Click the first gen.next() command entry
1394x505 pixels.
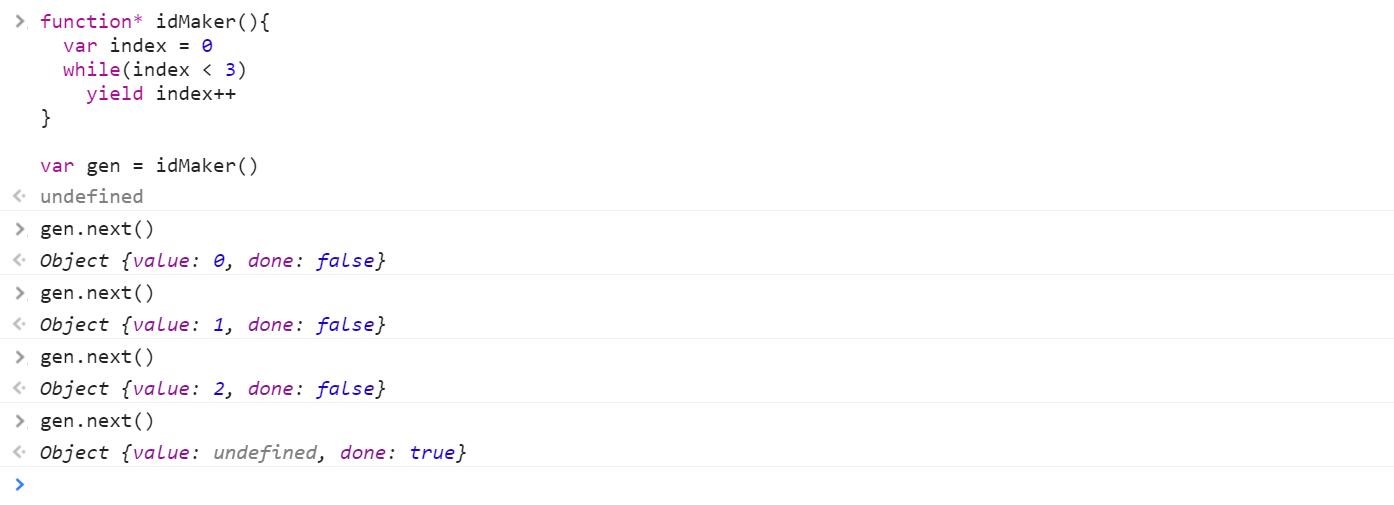click(97, 229)
